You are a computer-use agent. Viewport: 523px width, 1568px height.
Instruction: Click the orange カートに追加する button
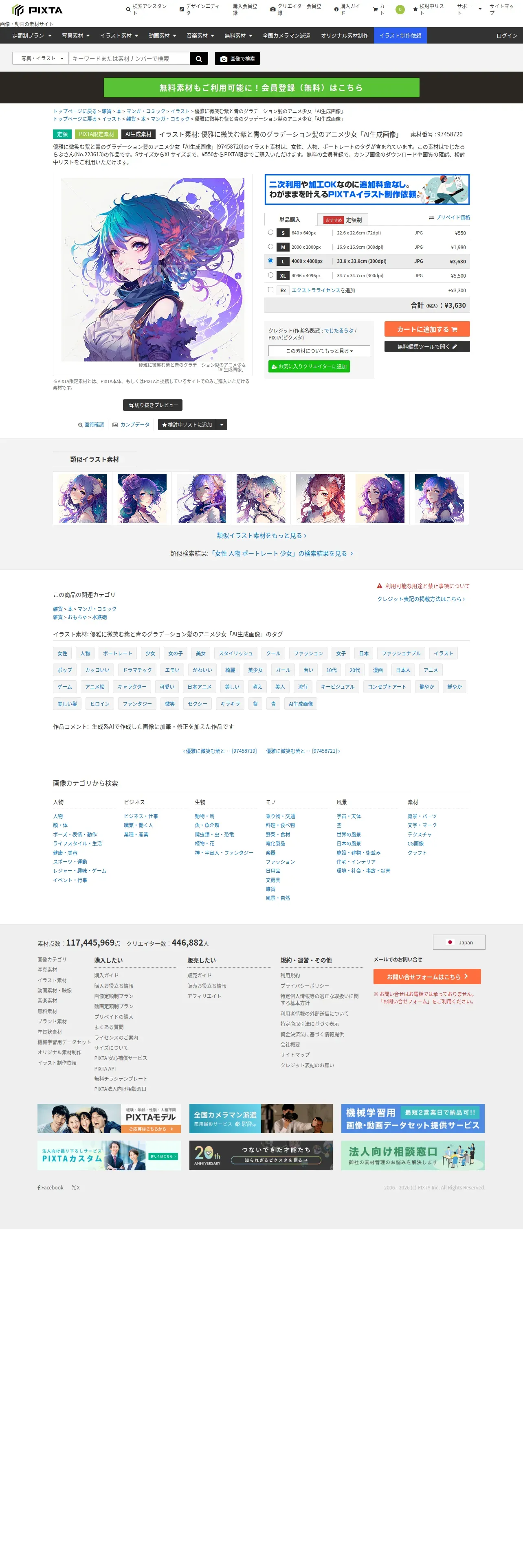[x=427, y=329]
